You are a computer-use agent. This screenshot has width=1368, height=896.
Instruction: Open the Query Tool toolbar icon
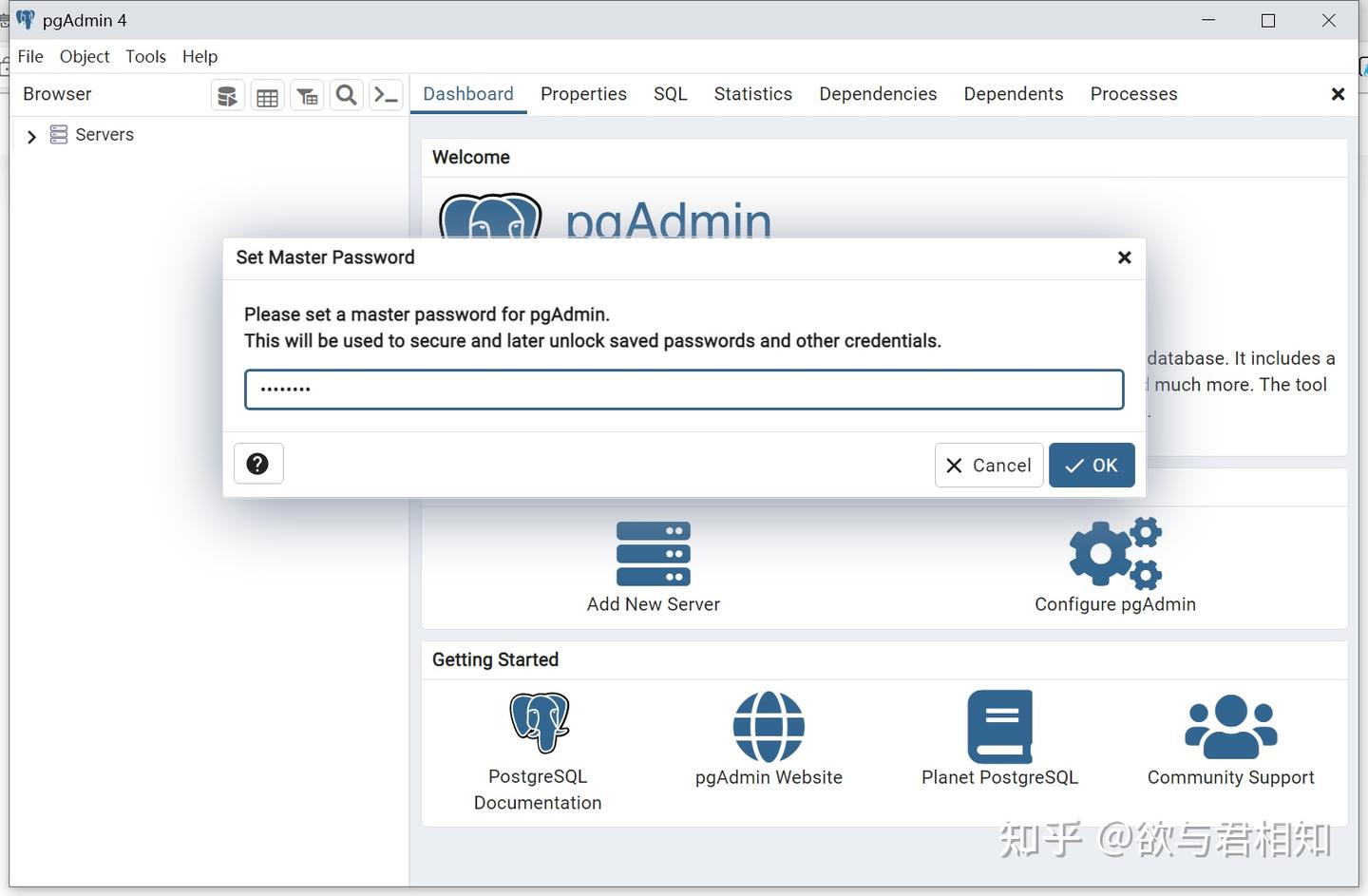tap(227, 96)
